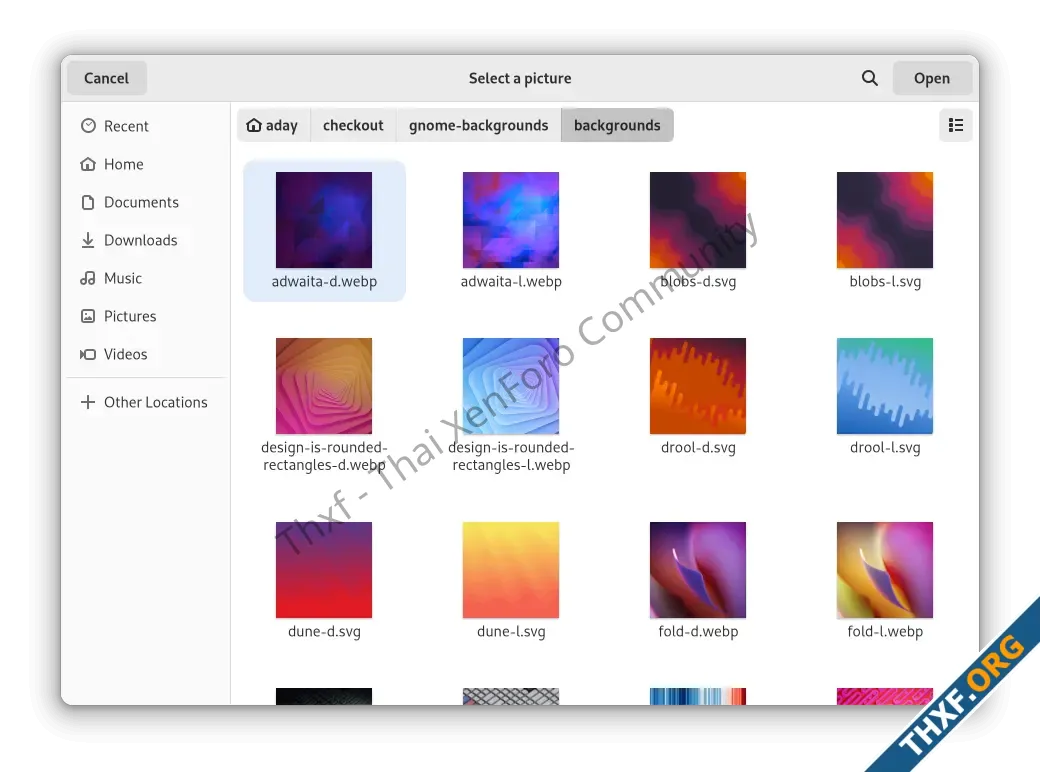The width and height of the screenshot is (1040, 772).
Task: Go to gnome-backgrounds in path bar
Action: click(x=479, y=125)
